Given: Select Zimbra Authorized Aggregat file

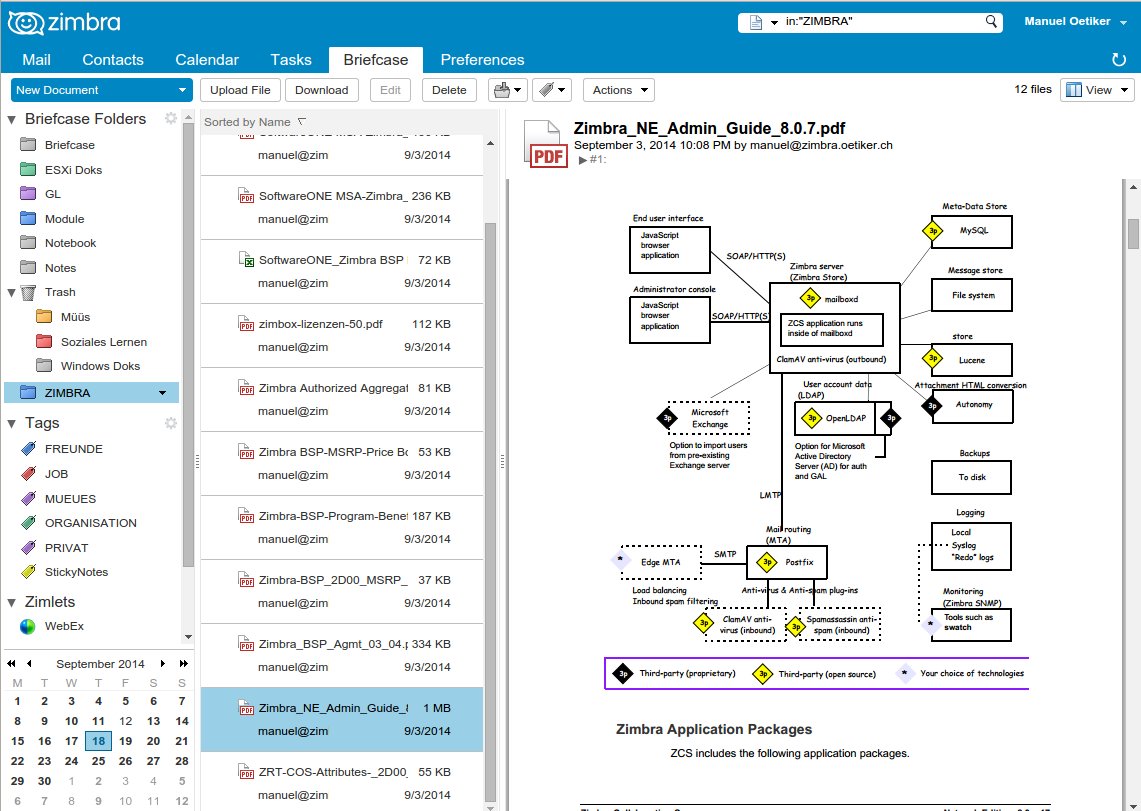Looking at the screenshot, I should (342, 399).
